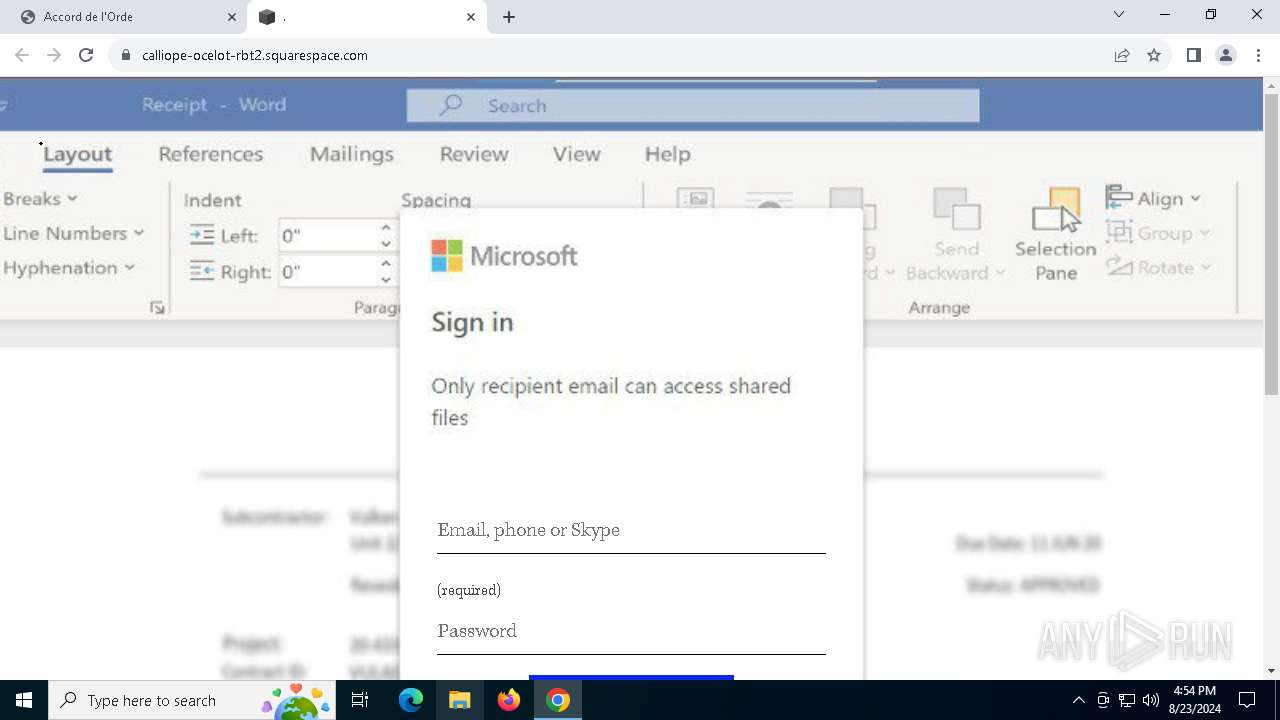This screenshot has height=720, width=1280.
Task: Open the Selection Pane
Action: point(1056,236)
